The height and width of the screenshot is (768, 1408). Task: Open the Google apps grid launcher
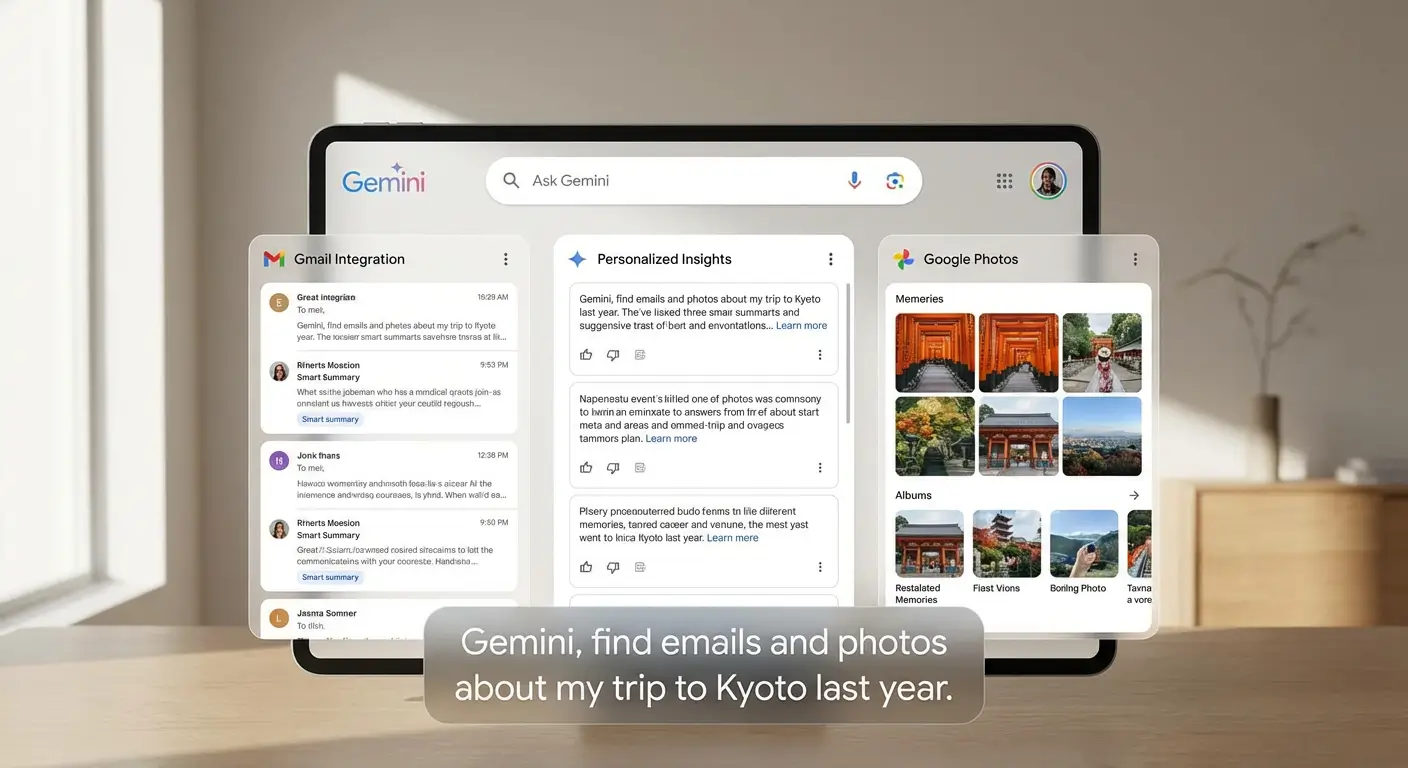(x=1004, y=180)
